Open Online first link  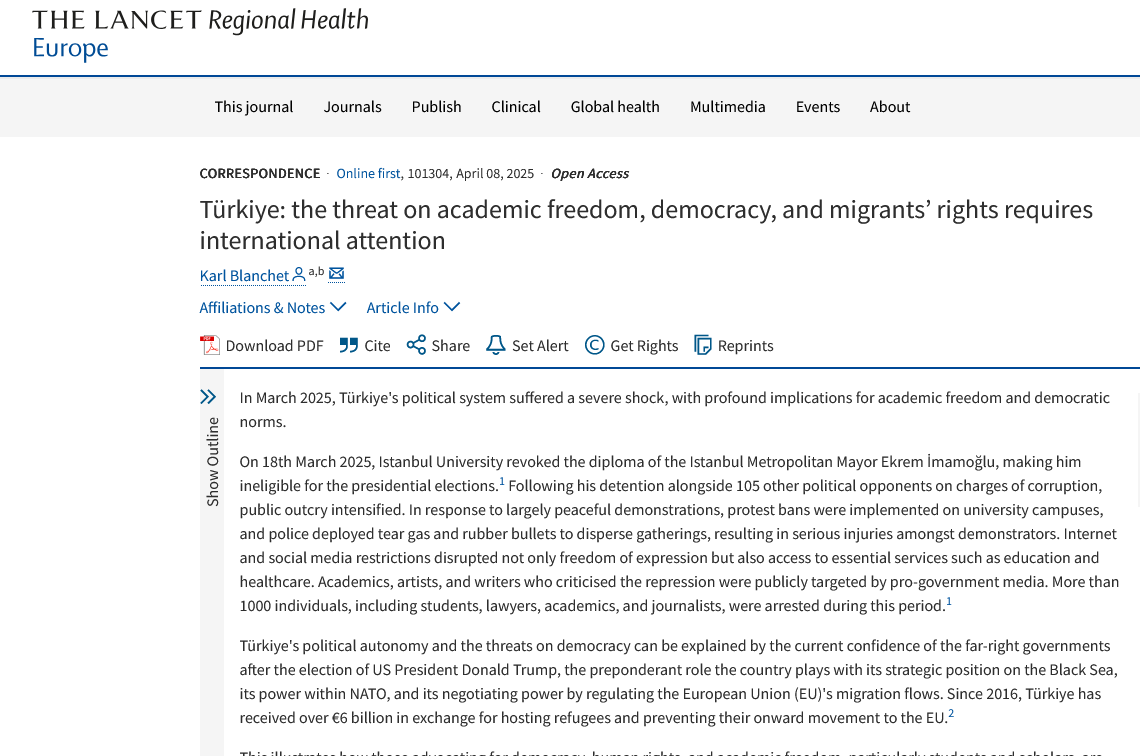(368, 173)
